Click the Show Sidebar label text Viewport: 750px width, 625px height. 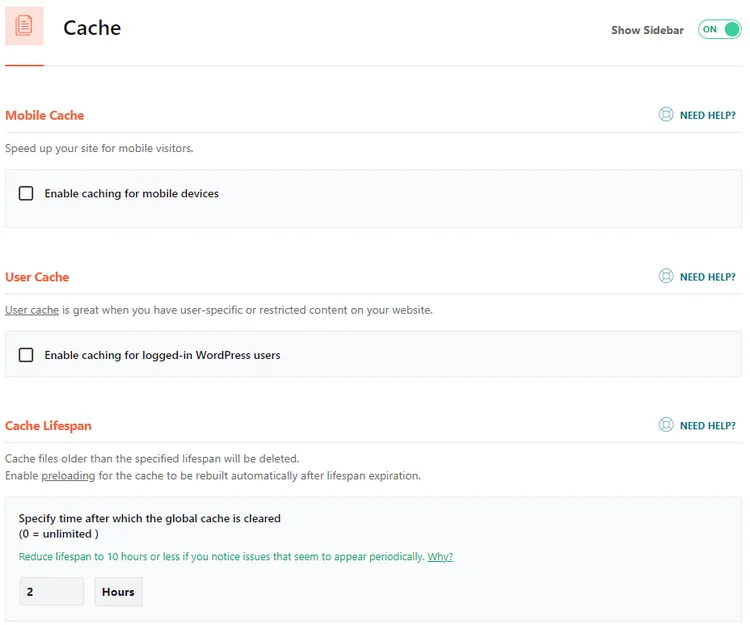click(647, 30)
